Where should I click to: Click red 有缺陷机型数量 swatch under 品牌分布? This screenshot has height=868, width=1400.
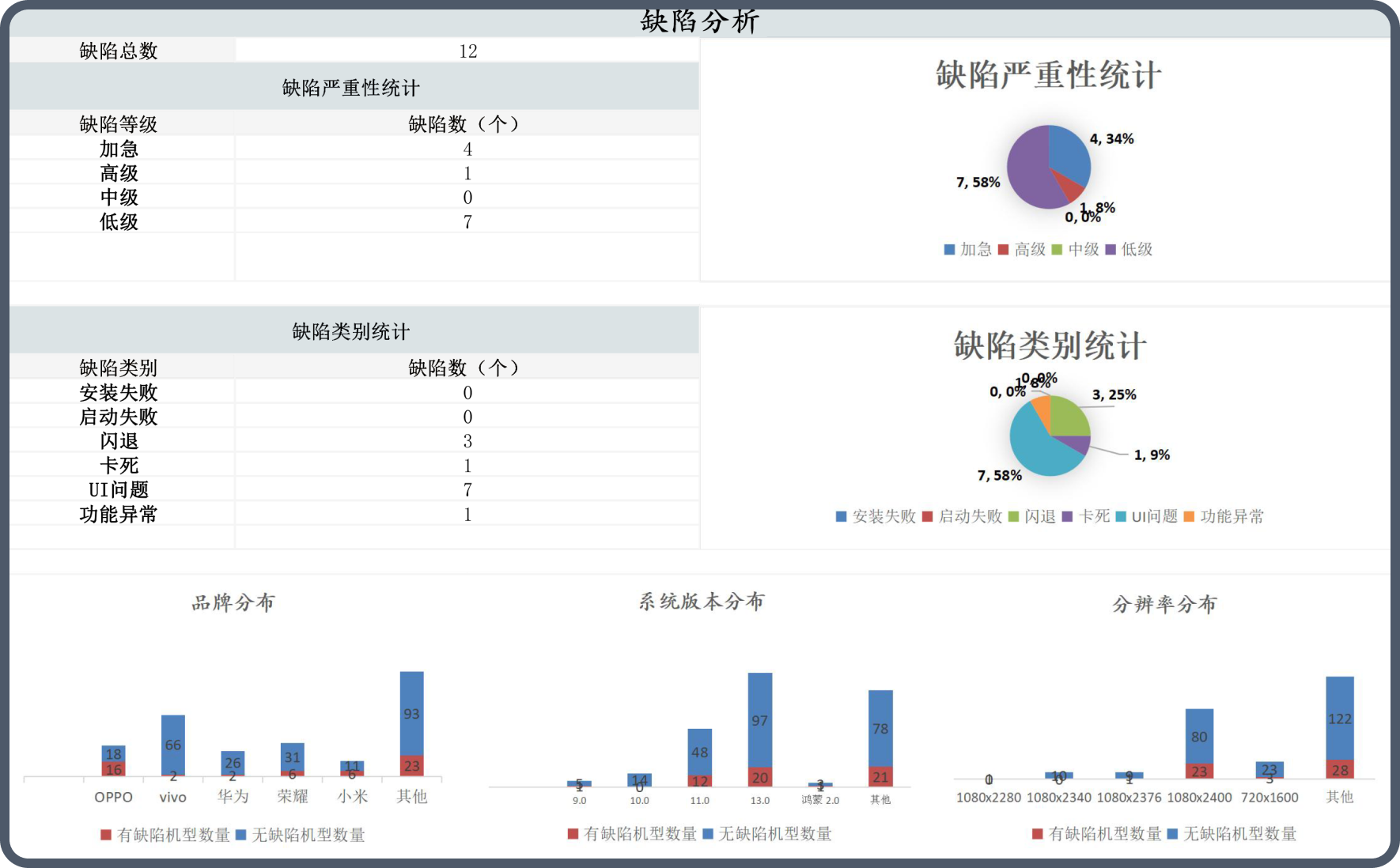(x=106, y=835)
